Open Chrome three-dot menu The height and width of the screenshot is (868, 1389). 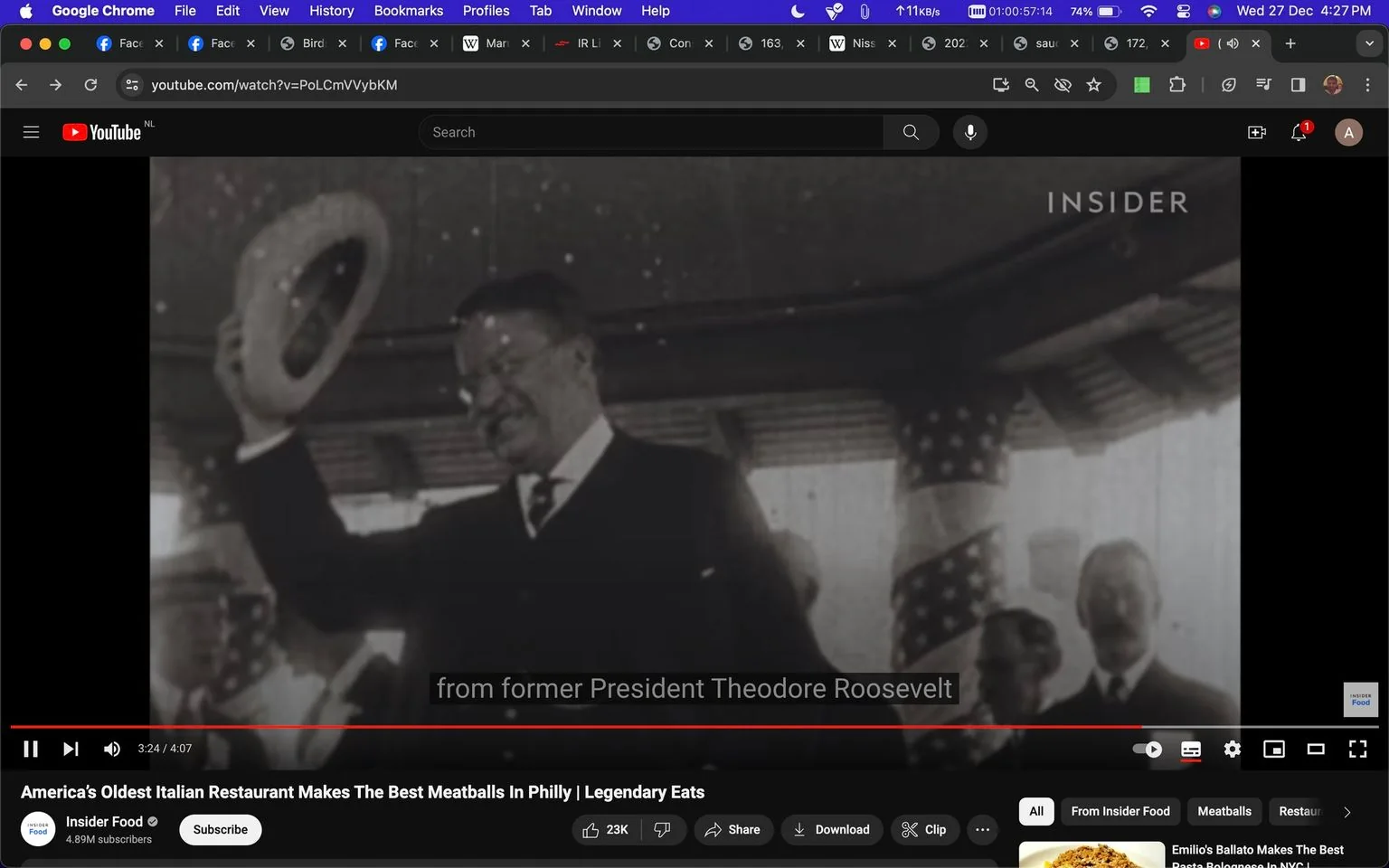point(1367,85)
